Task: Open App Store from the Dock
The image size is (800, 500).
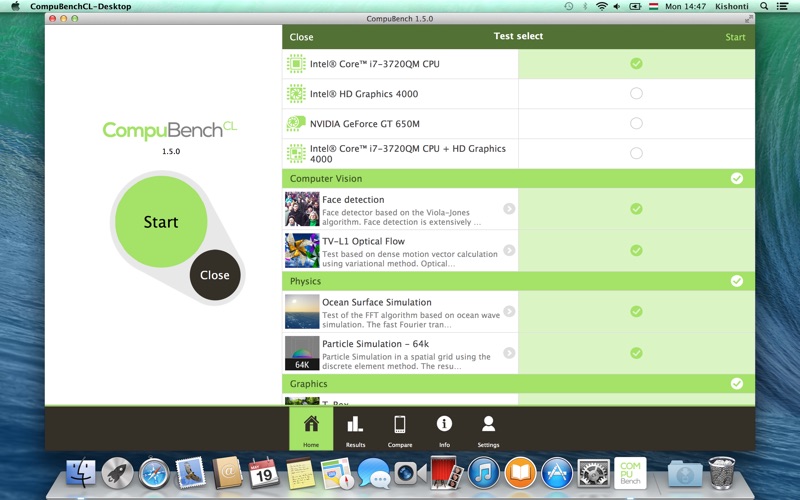Action: coord(557,472)
